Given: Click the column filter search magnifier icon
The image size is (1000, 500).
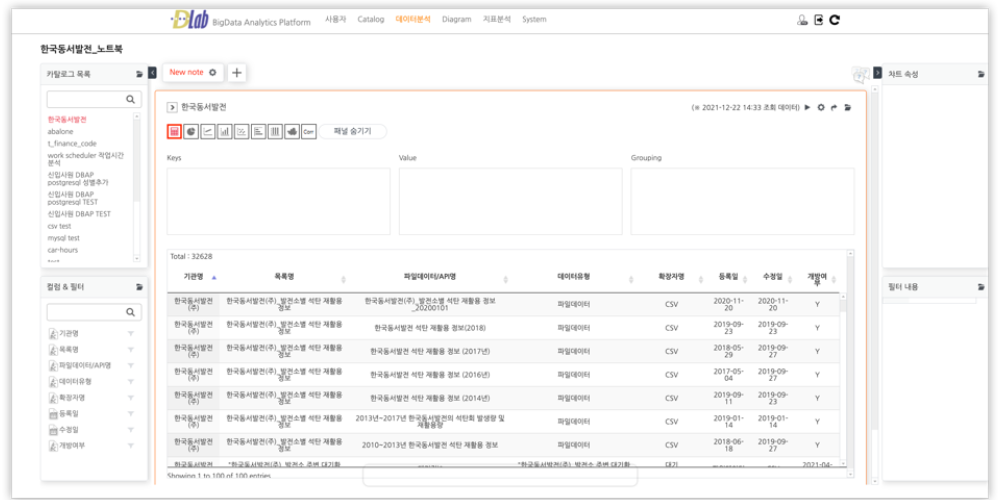Looking at the screenshot, I should coord(131,312).
